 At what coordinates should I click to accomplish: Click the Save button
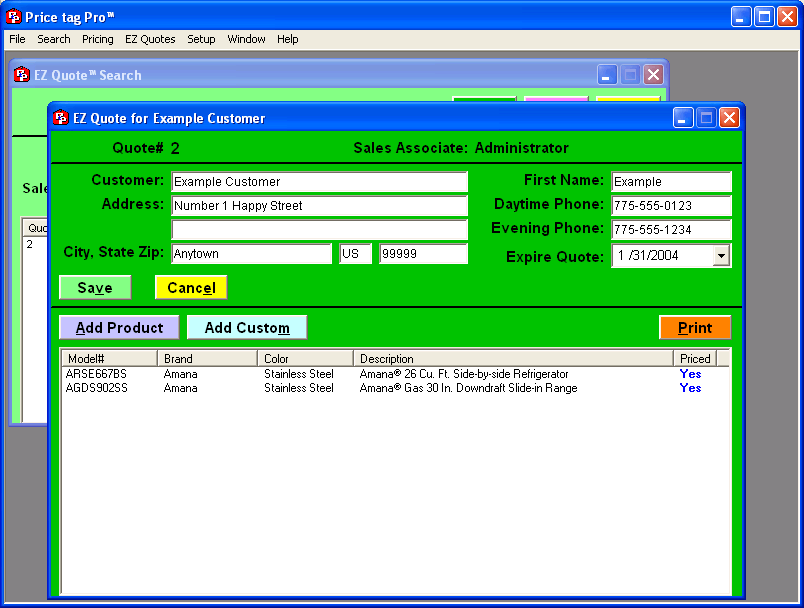[x=95, y=288]
